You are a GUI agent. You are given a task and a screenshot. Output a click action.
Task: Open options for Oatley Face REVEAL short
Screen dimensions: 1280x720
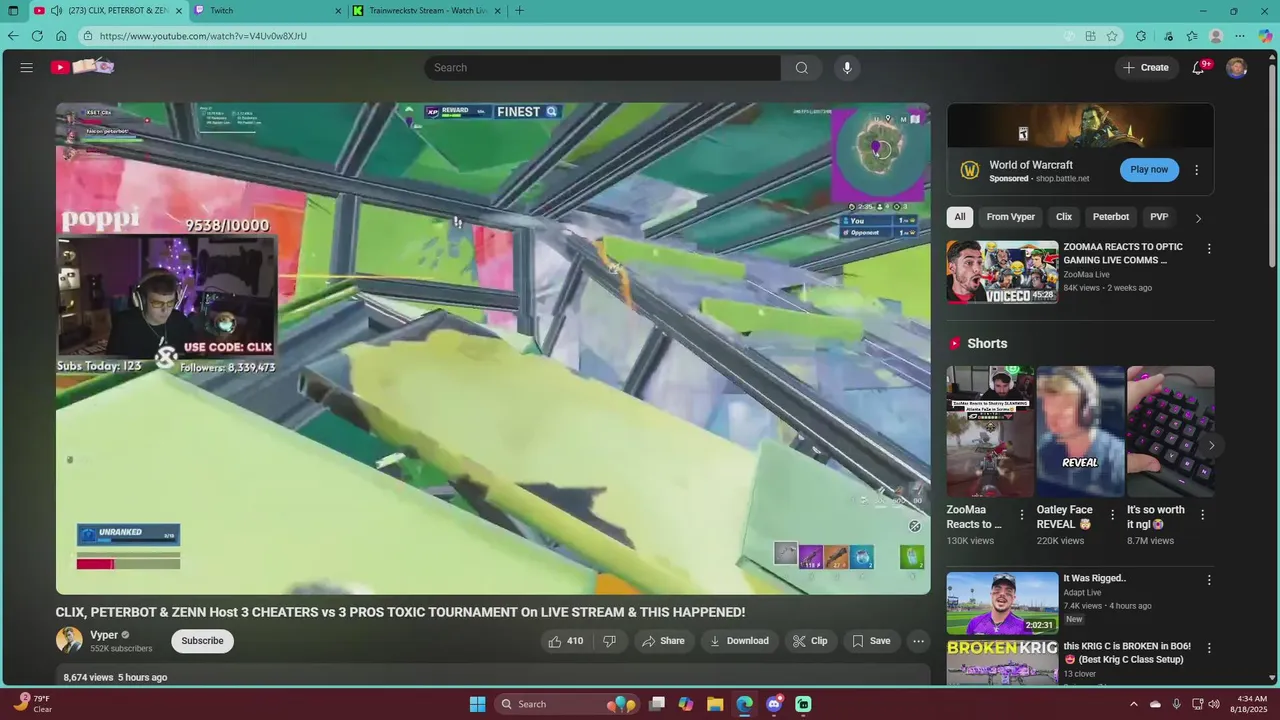tap(1112, 515)
